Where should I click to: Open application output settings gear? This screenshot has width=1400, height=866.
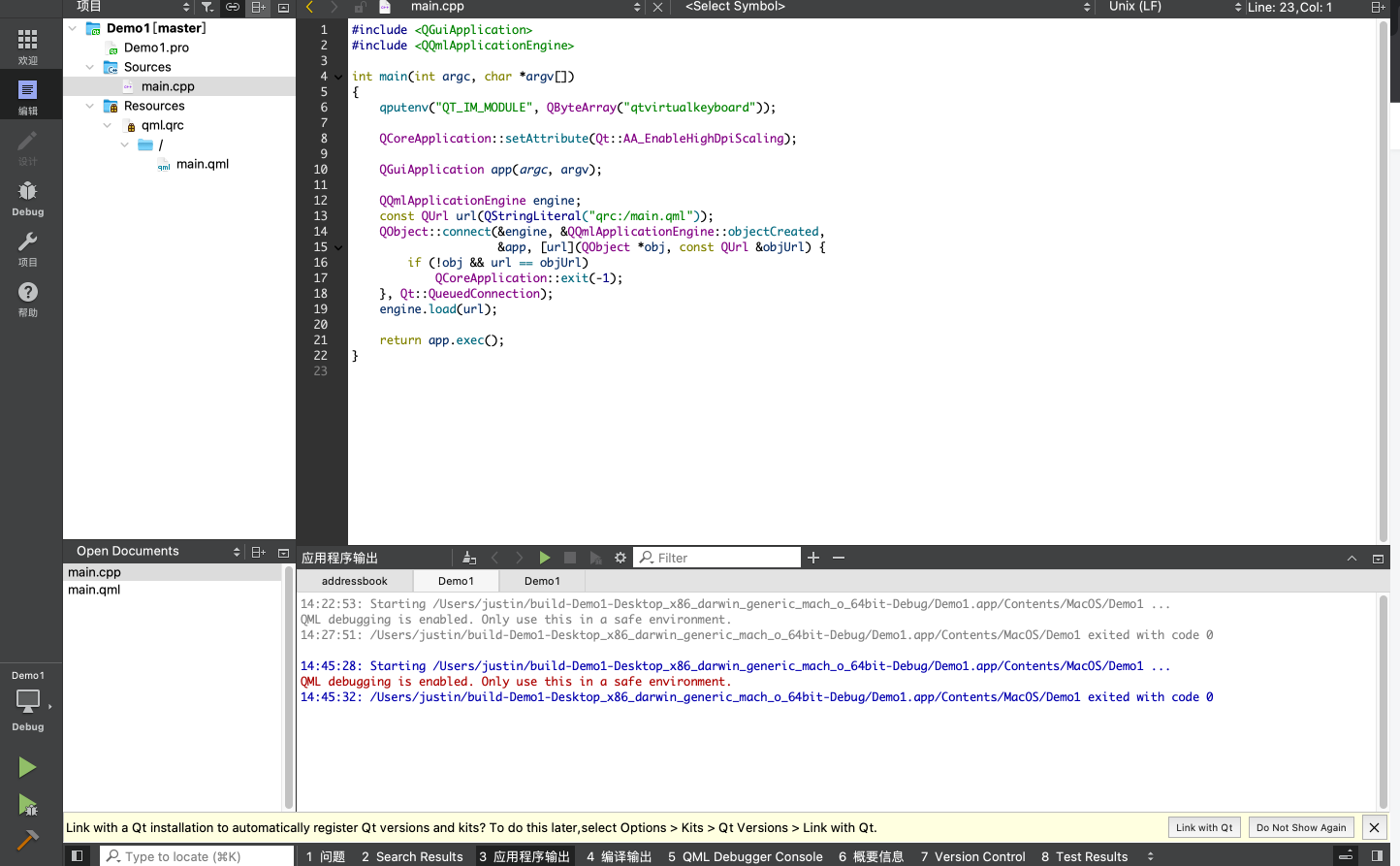coord(620,558)
